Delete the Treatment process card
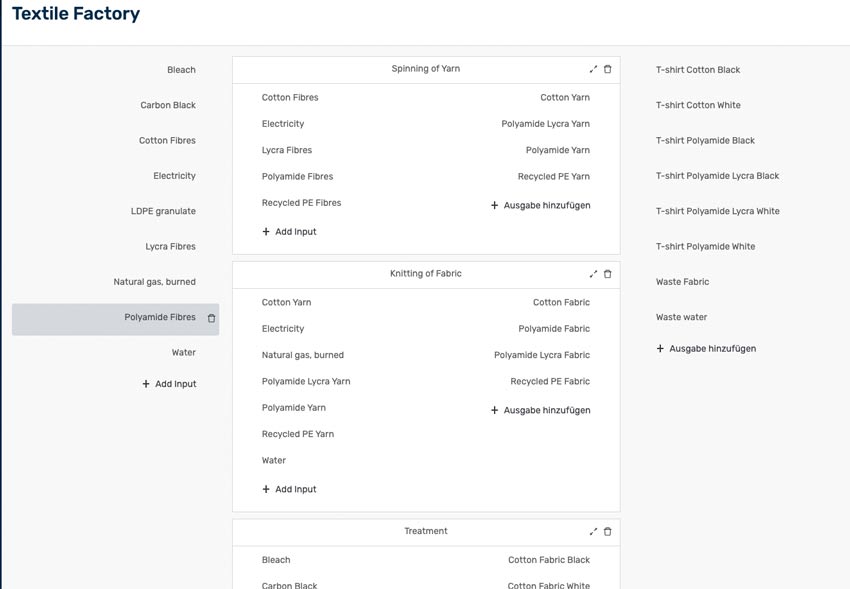 [x=608, y=532]
